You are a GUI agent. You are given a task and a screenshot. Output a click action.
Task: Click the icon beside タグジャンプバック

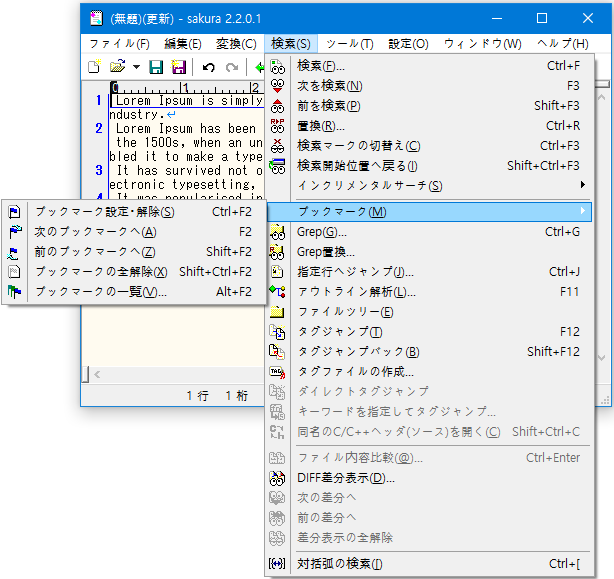point(278,352)
